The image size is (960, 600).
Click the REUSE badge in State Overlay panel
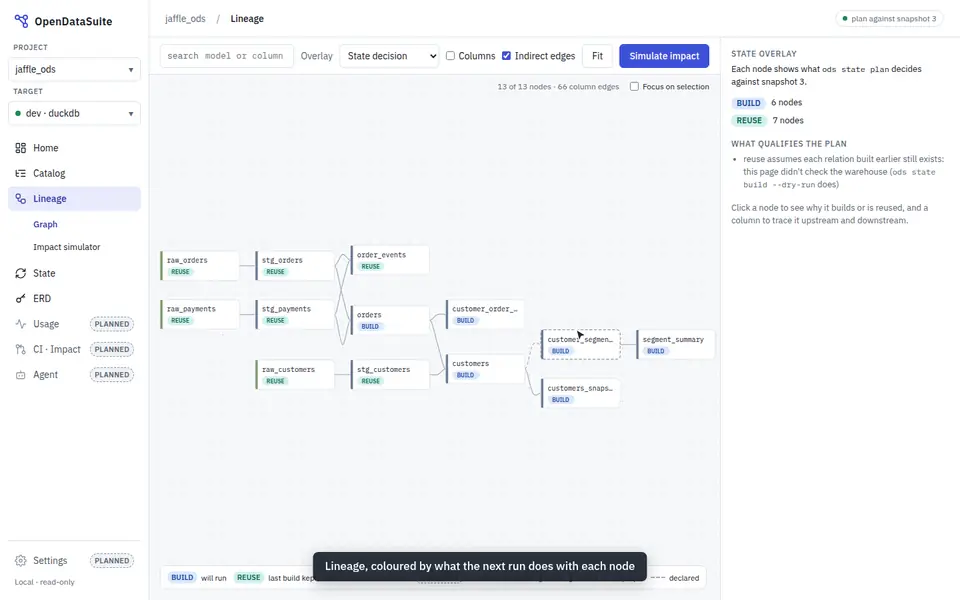pyautogui.click(x=749, y=121)
